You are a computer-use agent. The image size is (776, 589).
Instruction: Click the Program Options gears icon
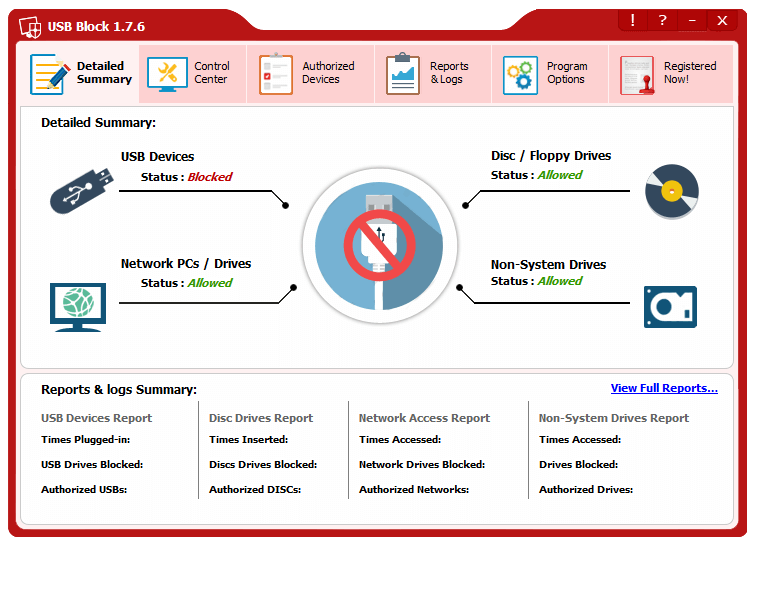coord(520,75)
